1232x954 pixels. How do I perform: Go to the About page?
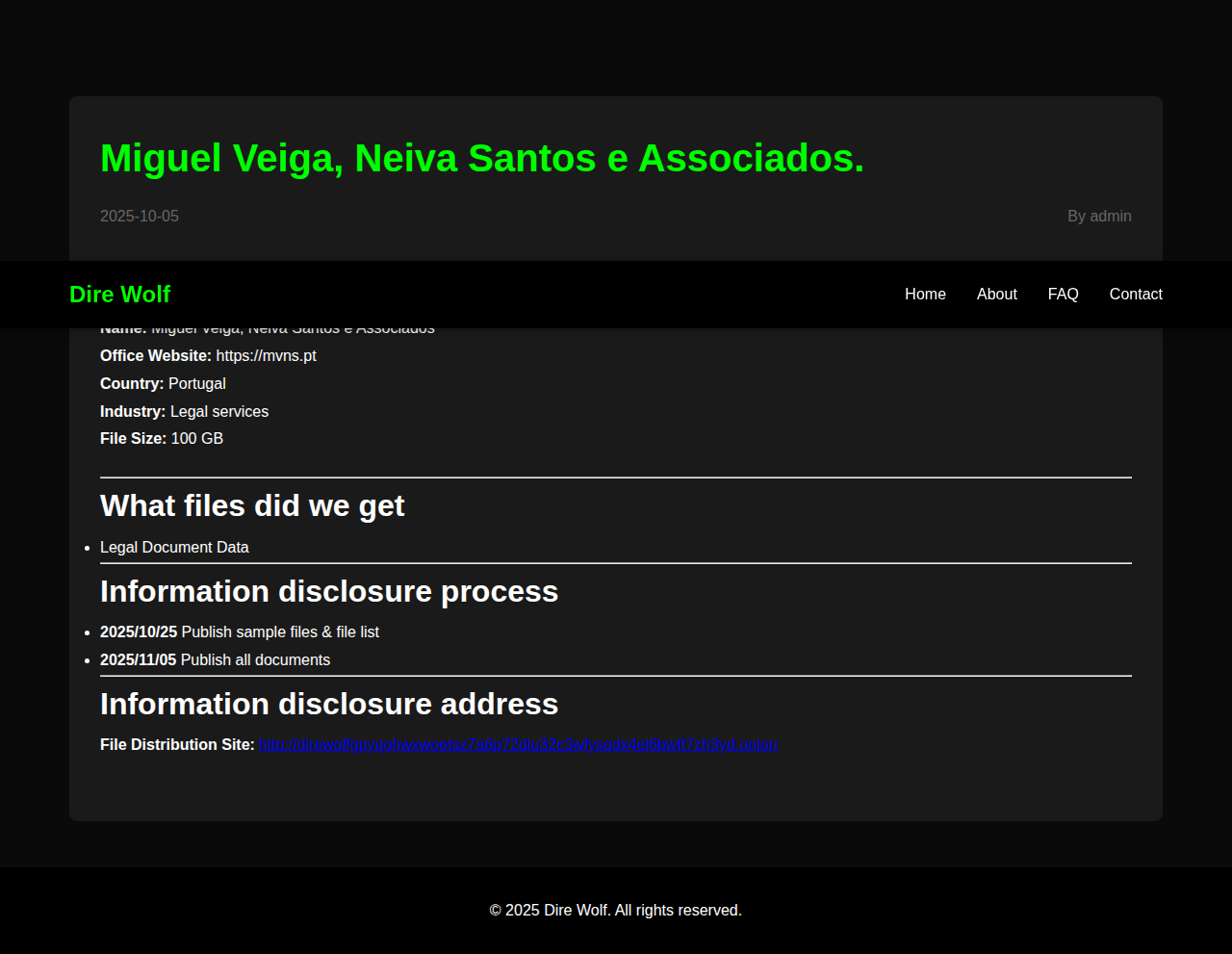coord(996,295)
